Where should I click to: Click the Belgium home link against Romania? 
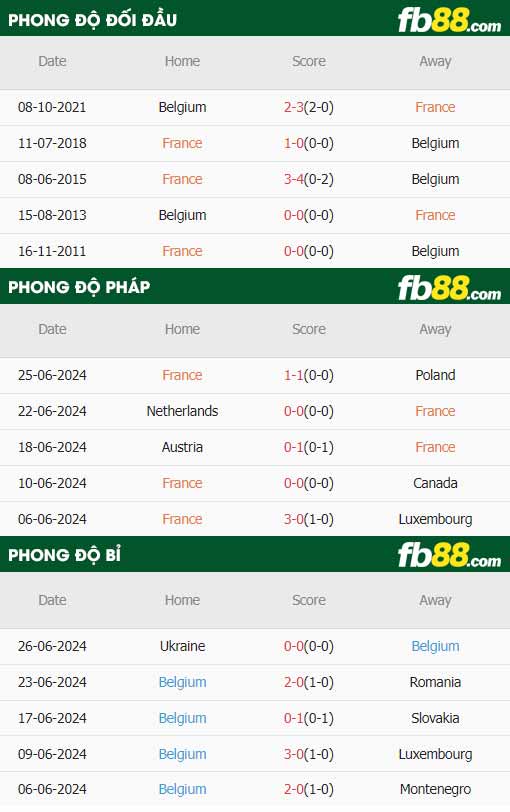point(182,682)
